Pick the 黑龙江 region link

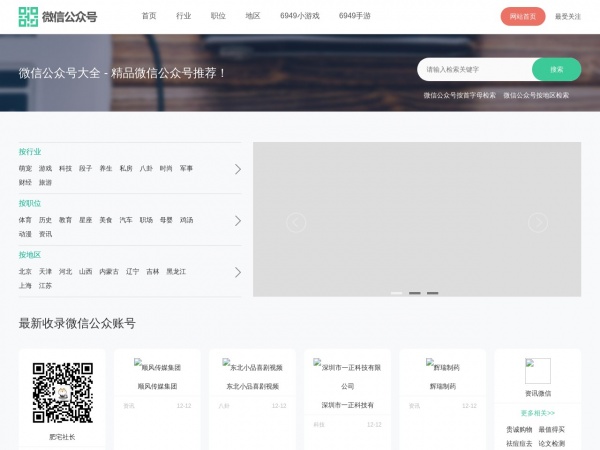click(x=176, y=272)
